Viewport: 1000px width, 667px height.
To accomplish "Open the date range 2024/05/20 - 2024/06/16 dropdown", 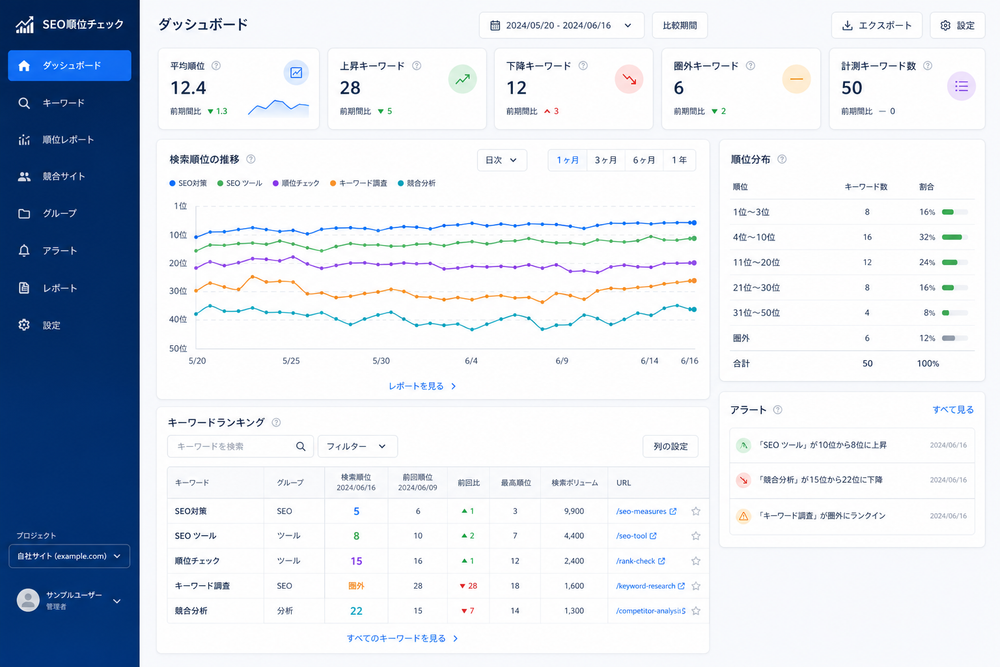I will [x=561, y=26].
